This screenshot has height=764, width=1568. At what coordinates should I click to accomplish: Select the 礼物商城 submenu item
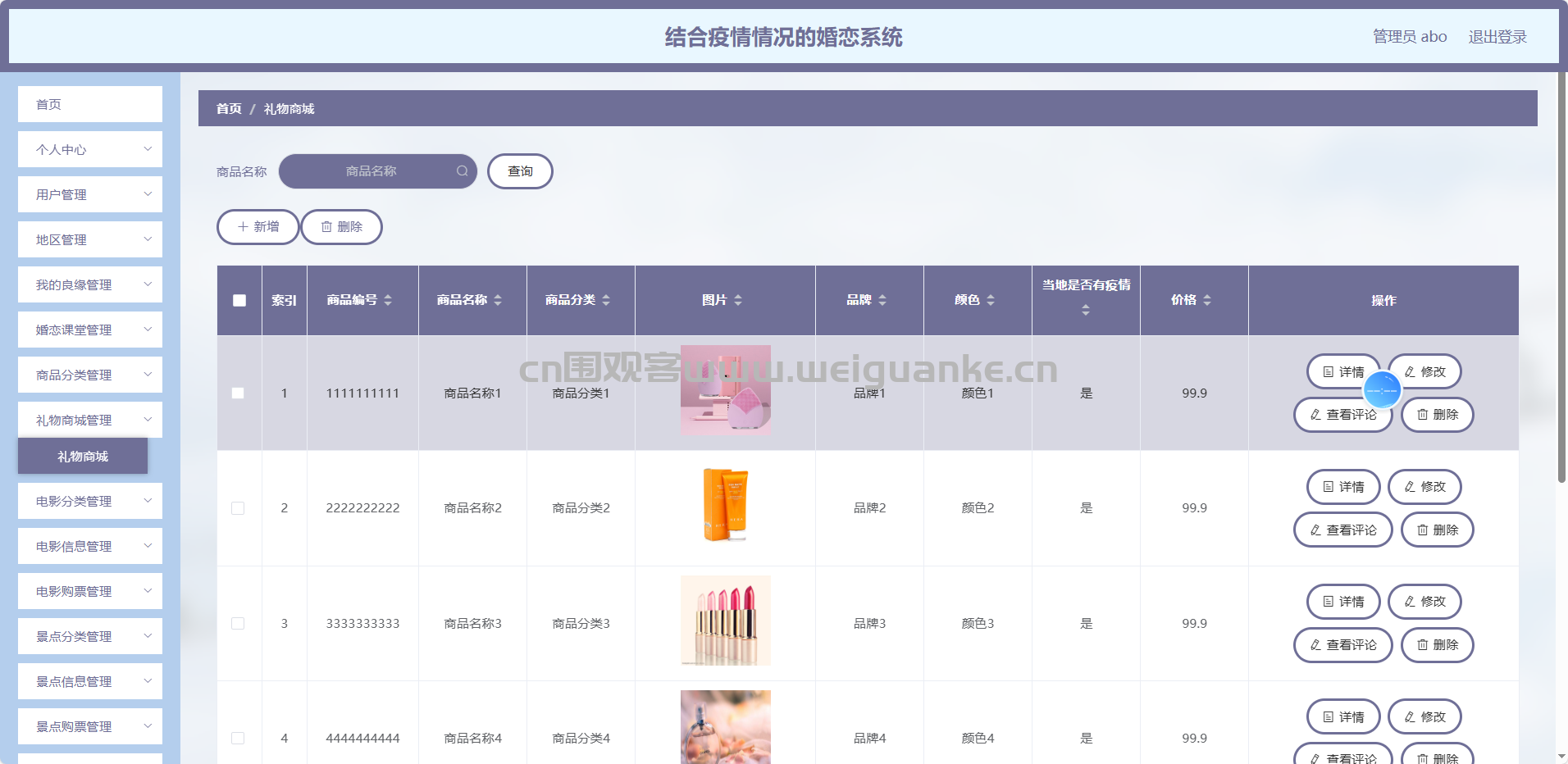point(83,456)
